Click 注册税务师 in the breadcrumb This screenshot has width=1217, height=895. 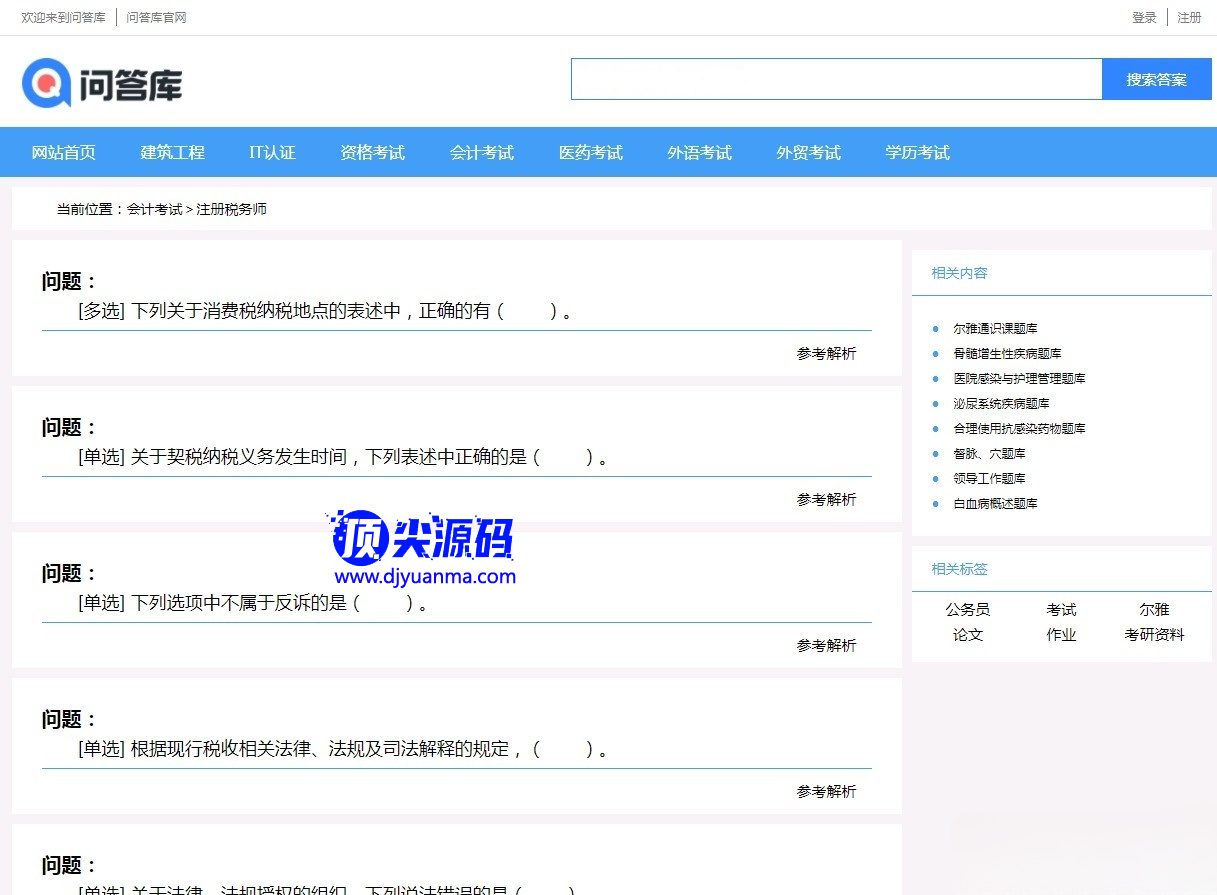(231, 210)
